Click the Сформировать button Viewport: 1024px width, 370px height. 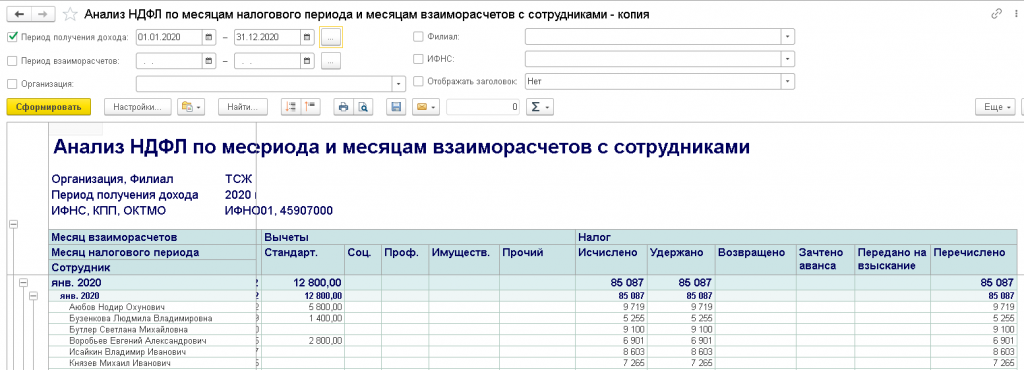click(x=48, y=107)
